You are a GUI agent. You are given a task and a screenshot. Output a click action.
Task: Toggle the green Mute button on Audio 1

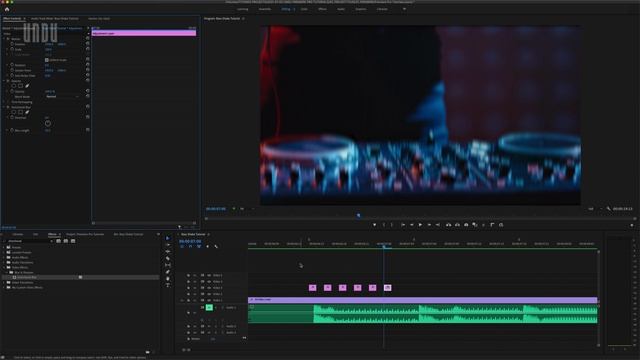(209, 307)
